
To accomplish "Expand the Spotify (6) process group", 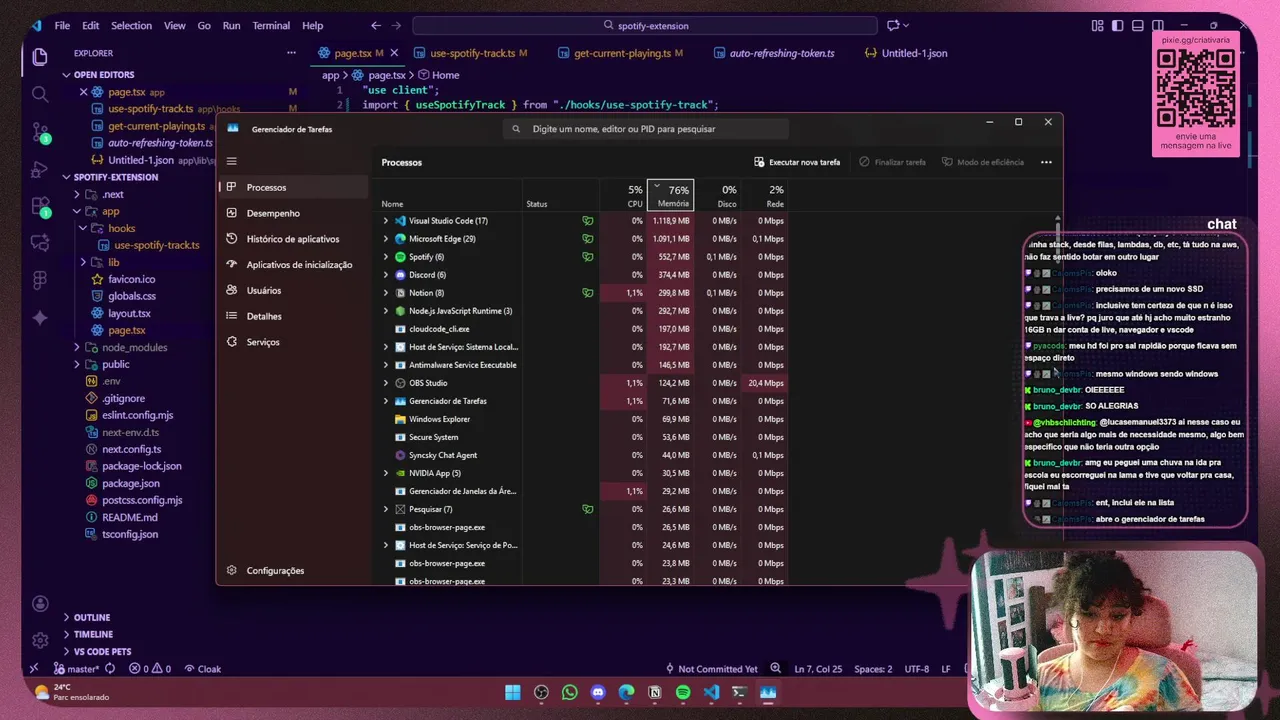I will [386, 257].
